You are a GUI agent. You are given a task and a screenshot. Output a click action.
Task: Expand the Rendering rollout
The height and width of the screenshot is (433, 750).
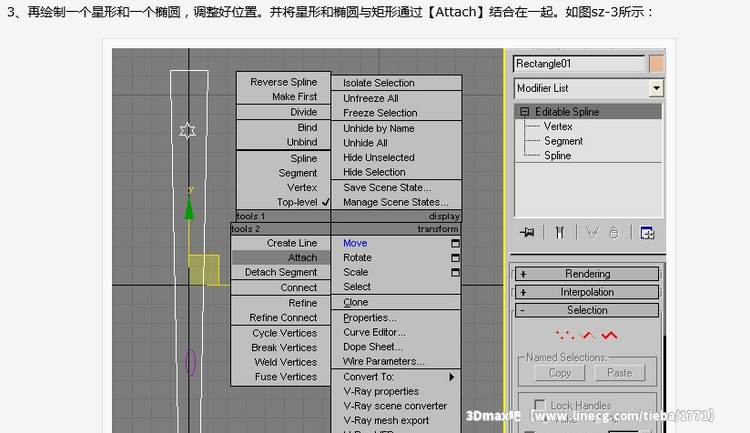pos(587,274)
